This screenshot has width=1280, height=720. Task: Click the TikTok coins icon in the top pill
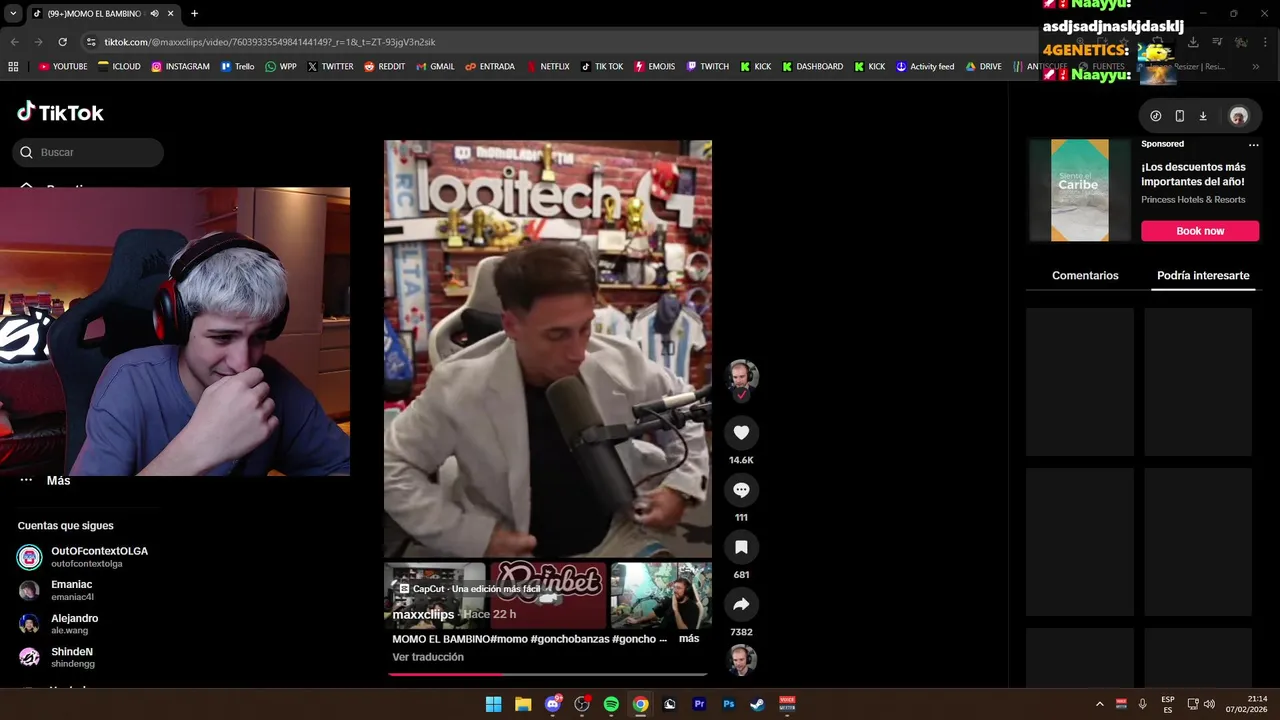(1156, 116)
